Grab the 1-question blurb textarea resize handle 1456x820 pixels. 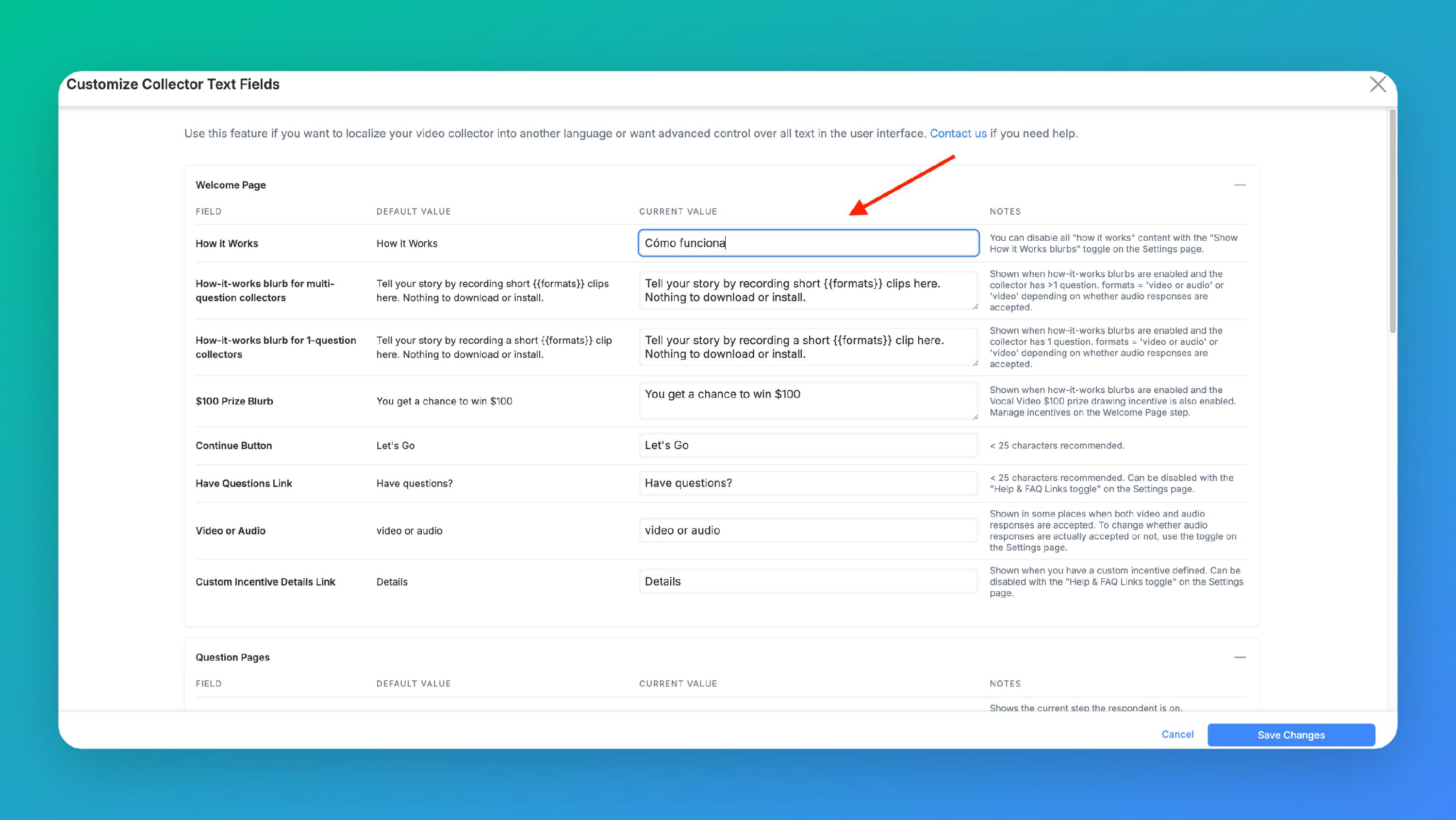pos(975,363)
